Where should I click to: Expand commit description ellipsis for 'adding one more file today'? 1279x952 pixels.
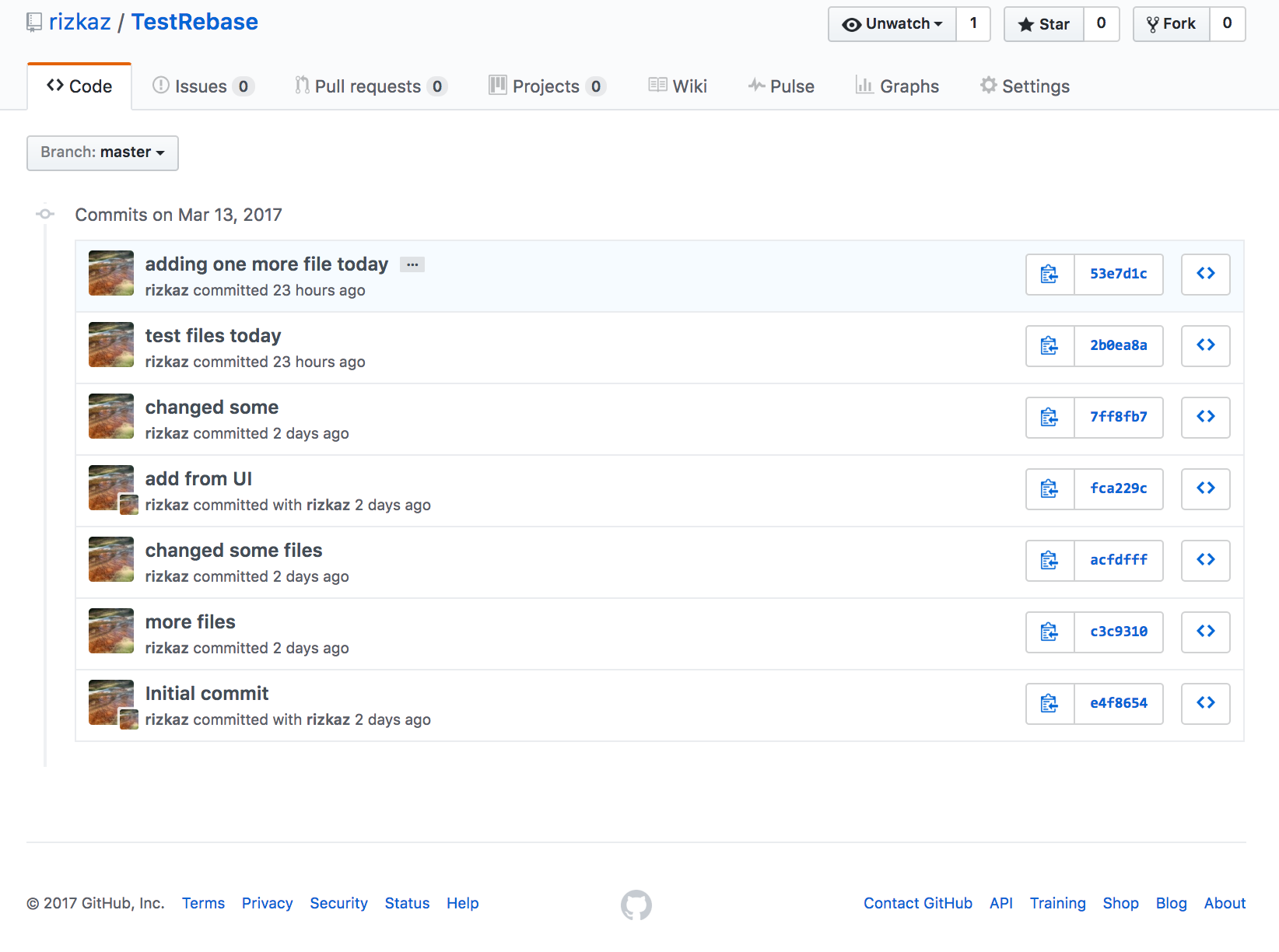412,264
